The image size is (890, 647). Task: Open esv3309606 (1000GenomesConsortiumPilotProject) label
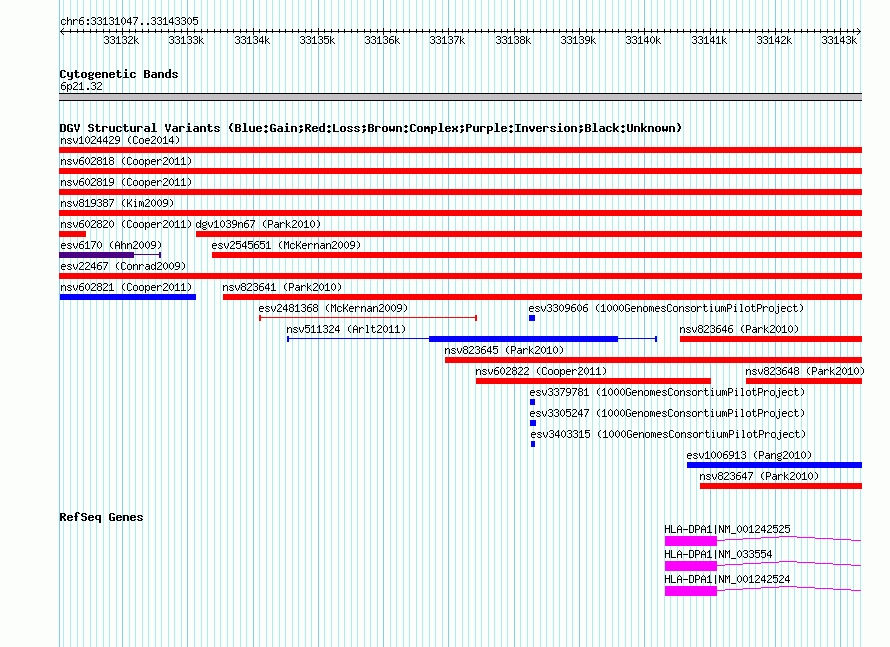pyautogui.click(x=666, y=308)
